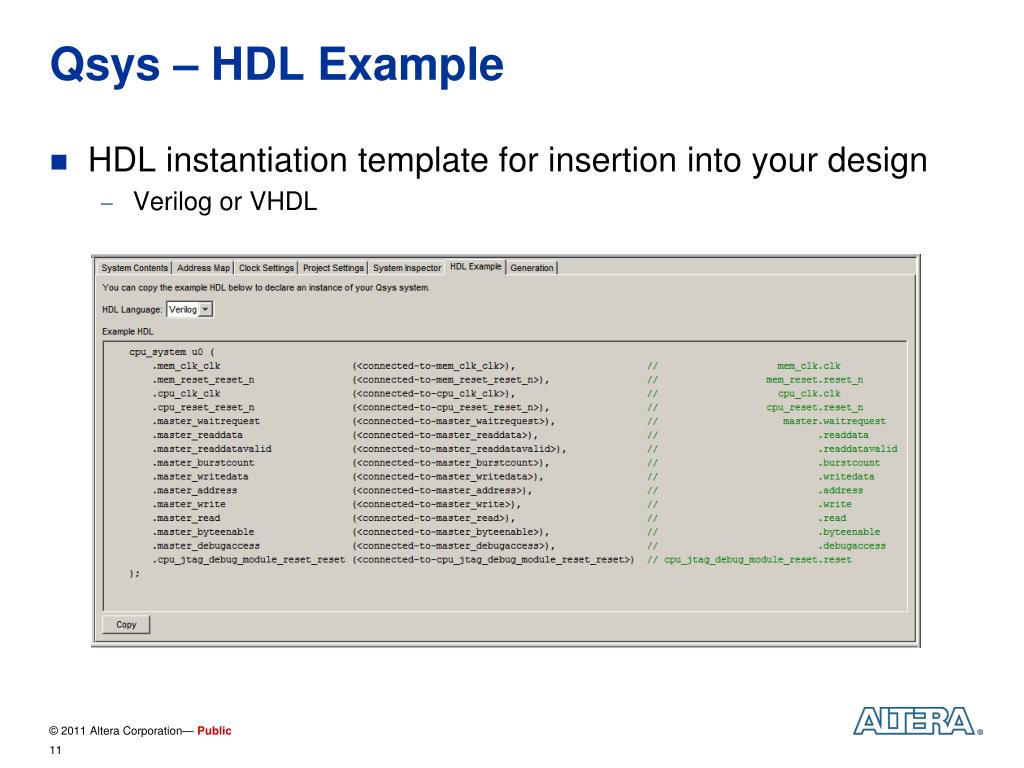Switch to the Generation tab
This screenshot has height=768, width=1024.
[x=532, y=268]
